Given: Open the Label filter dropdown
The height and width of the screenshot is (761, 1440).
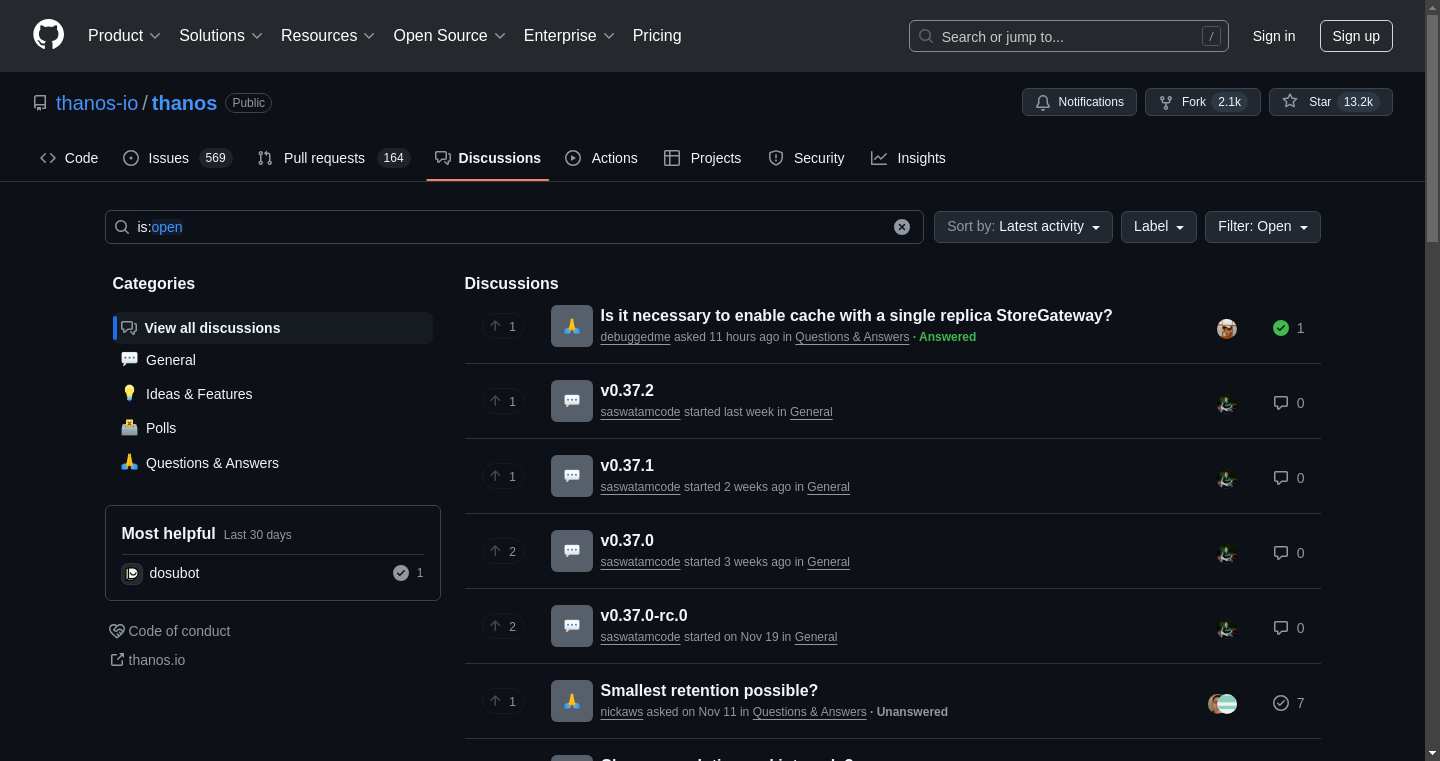Looking at the screenshot, I should point(1158,227).
